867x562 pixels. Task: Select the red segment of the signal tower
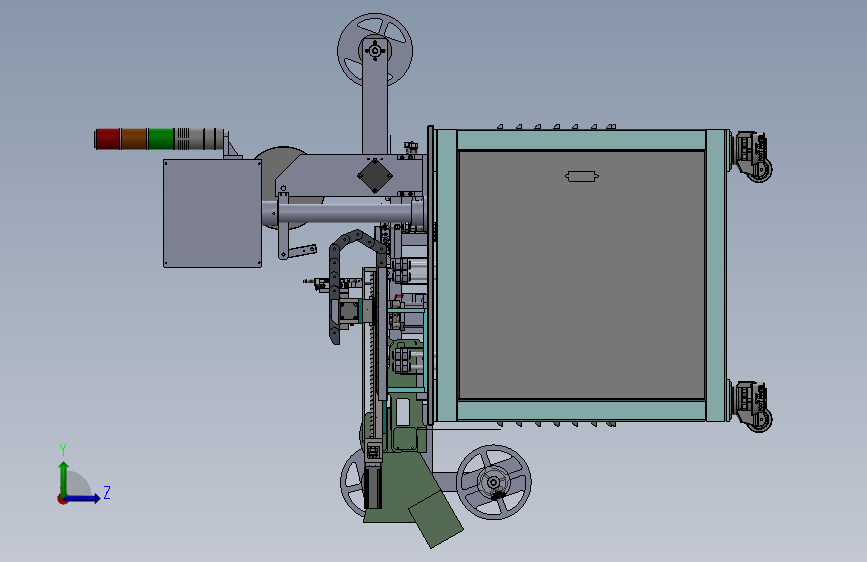click(x=108, y=139)
